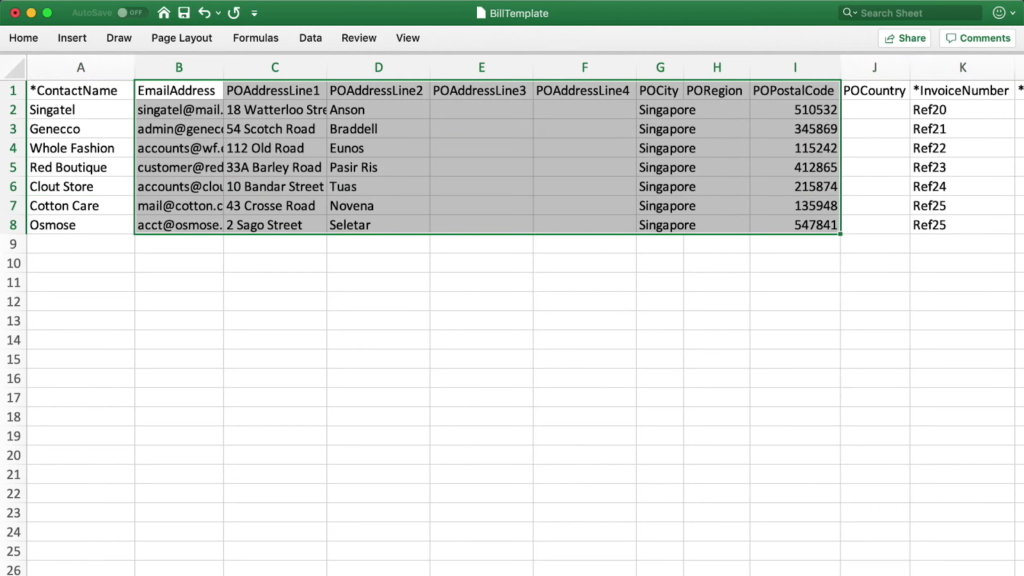
Task: Click the Share button
Action: click(904, 37)
